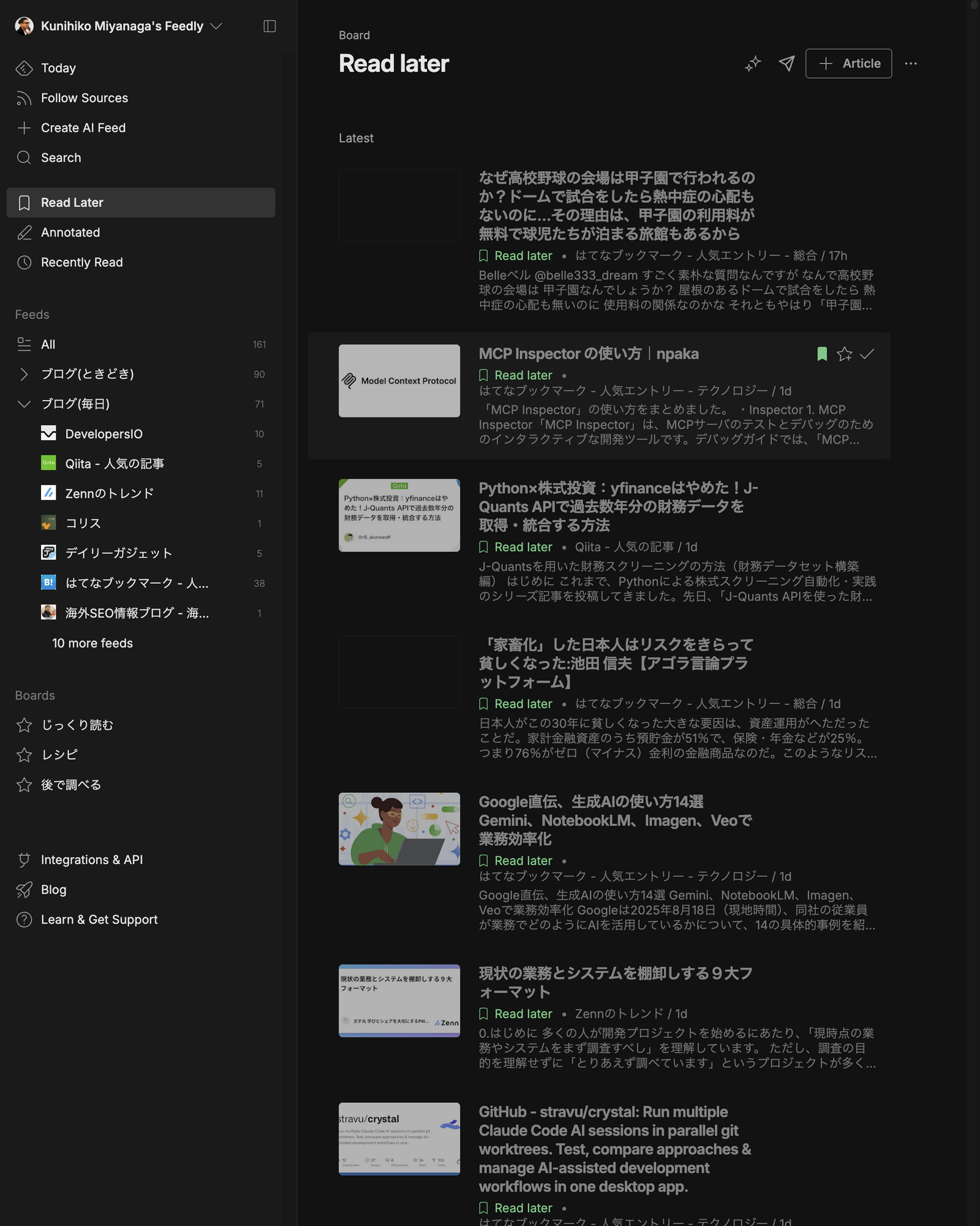Click Read later tag on 家畜化 article
Viewport: 980px width, 1226px height.
click(x=516, y=703)
